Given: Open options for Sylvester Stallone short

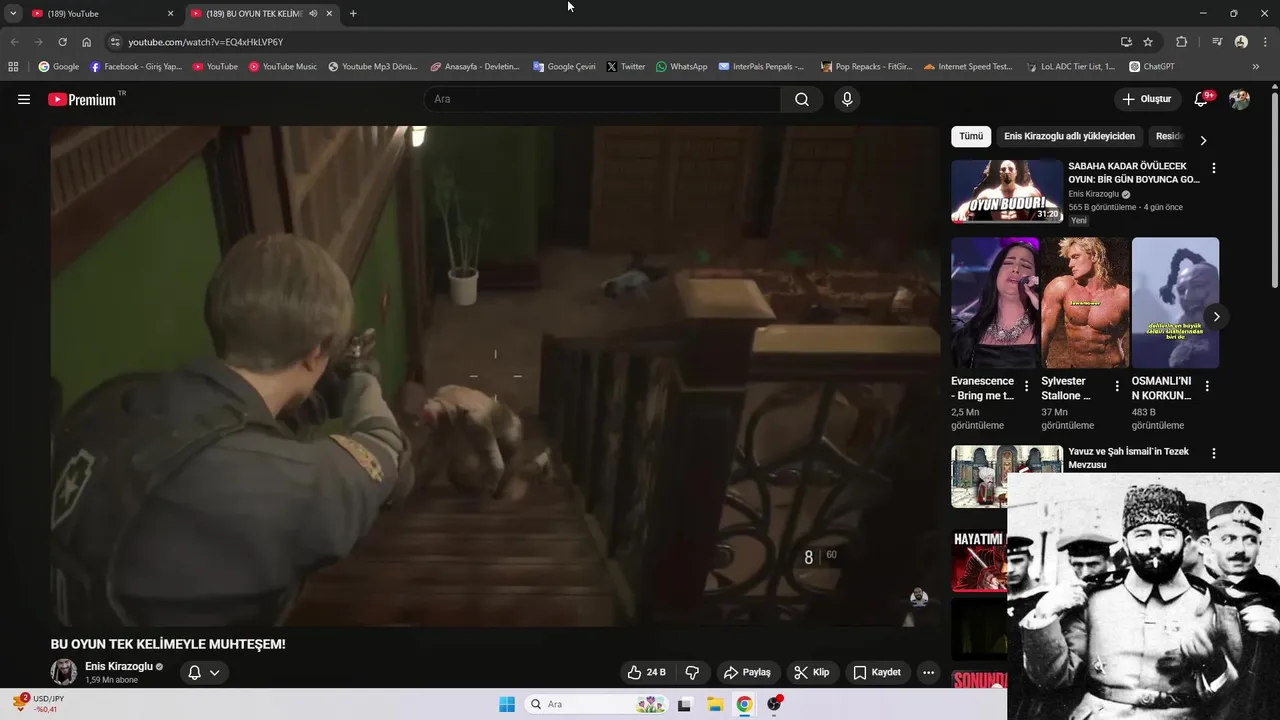Looking at the screenshot, I should (1117, 386).
